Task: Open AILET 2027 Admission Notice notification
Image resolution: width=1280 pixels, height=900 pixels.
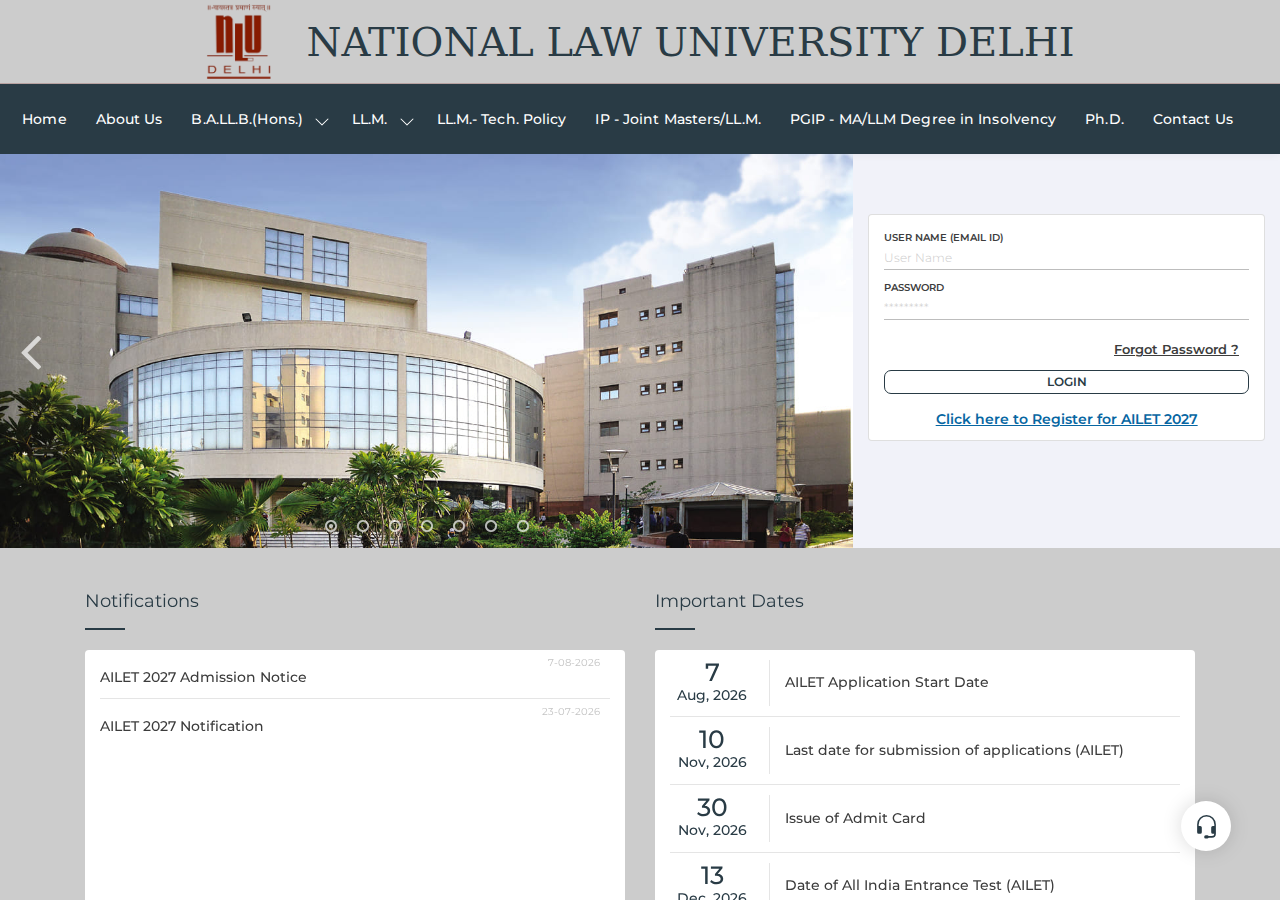Action: (203, 677)
